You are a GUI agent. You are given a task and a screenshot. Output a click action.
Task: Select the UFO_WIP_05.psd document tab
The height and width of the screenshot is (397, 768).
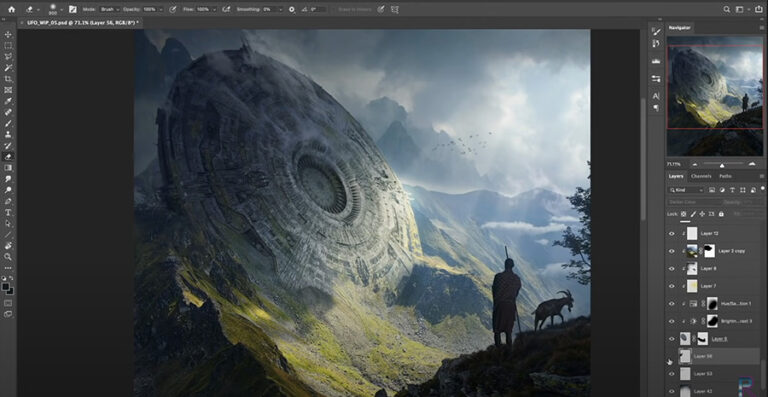(83, 23)
